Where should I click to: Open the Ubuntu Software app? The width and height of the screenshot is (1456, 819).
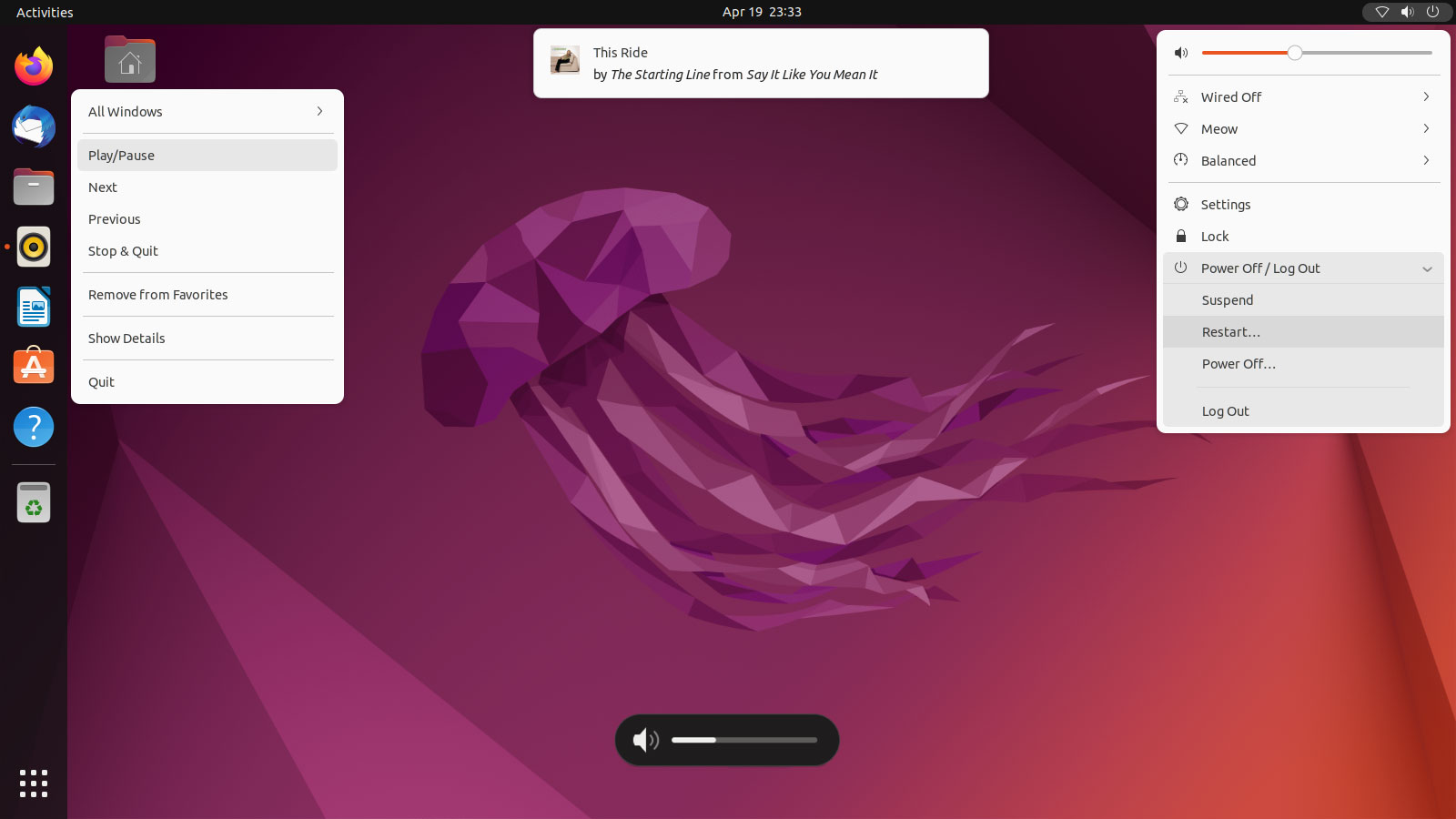pos(33,366)
